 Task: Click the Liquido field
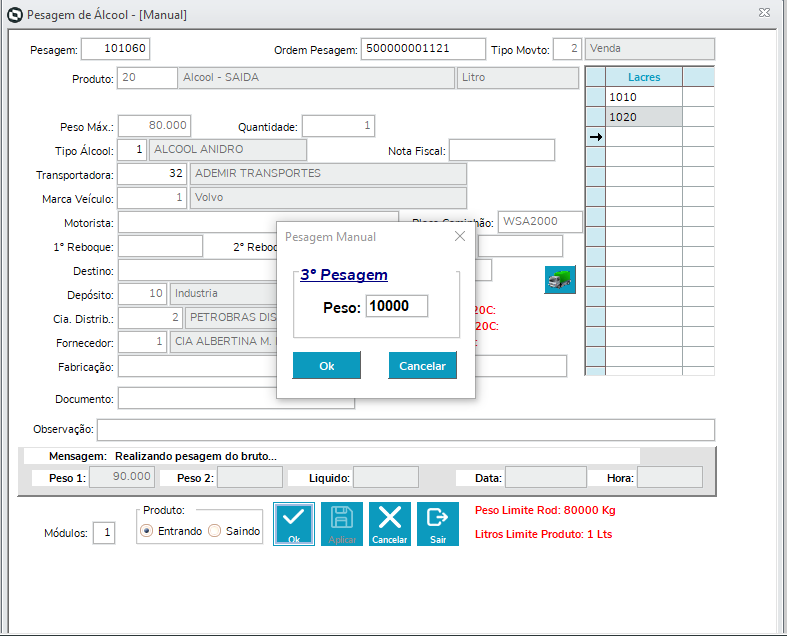click(386, 477)
